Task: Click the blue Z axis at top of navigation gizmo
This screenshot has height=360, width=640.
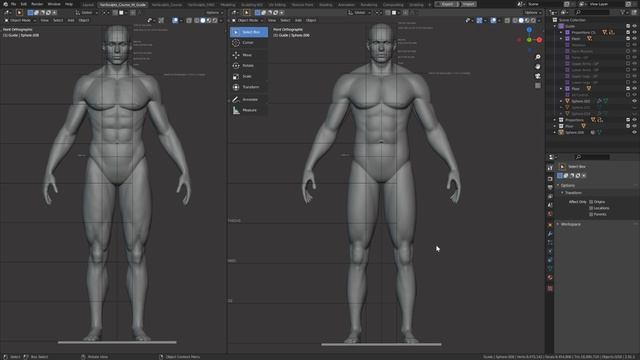Action: 529,30
